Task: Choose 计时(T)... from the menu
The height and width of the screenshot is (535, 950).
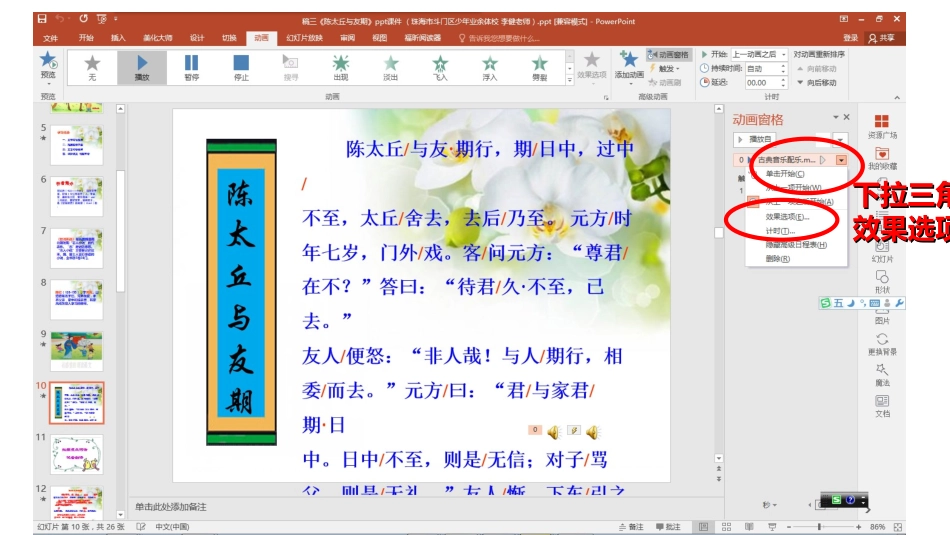Action: point(780,231)
